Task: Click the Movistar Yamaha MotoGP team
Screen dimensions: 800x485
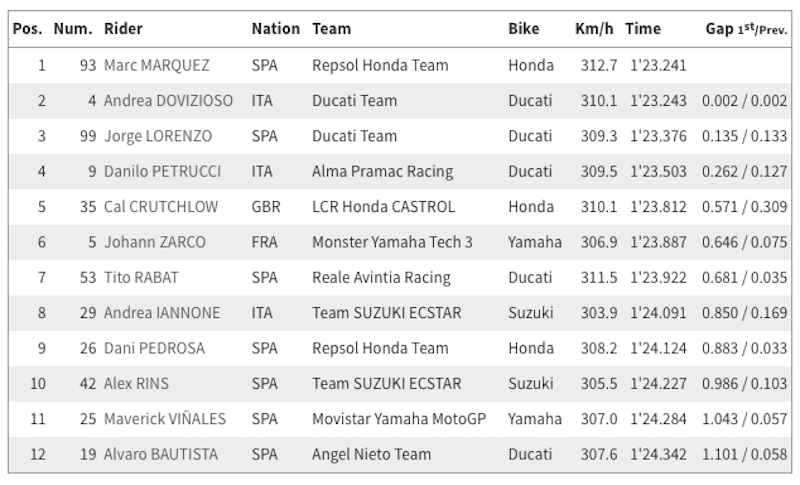Action: point(399,419)
